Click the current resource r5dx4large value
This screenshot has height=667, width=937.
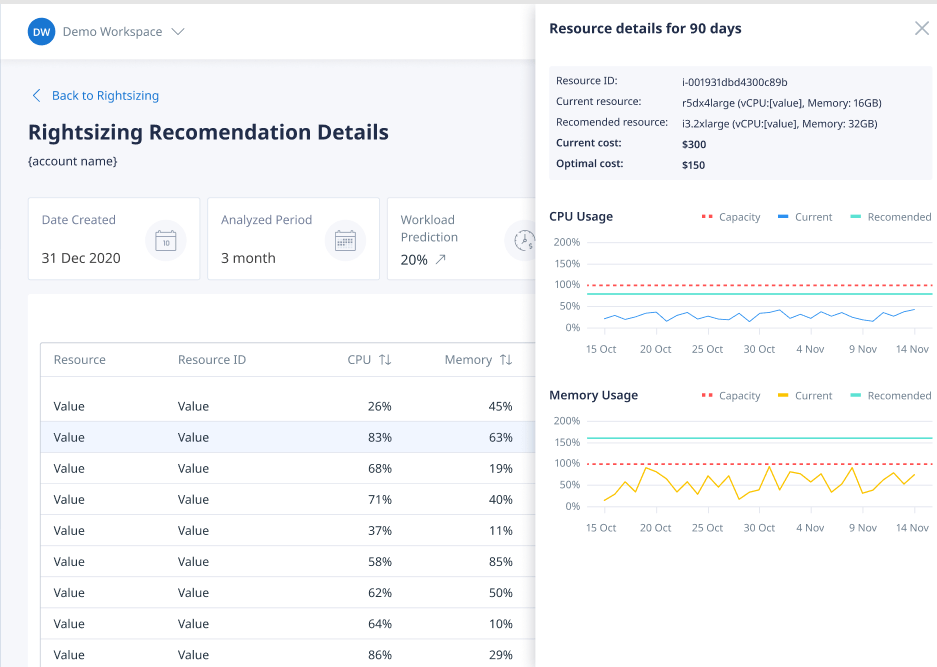point(782,103)
